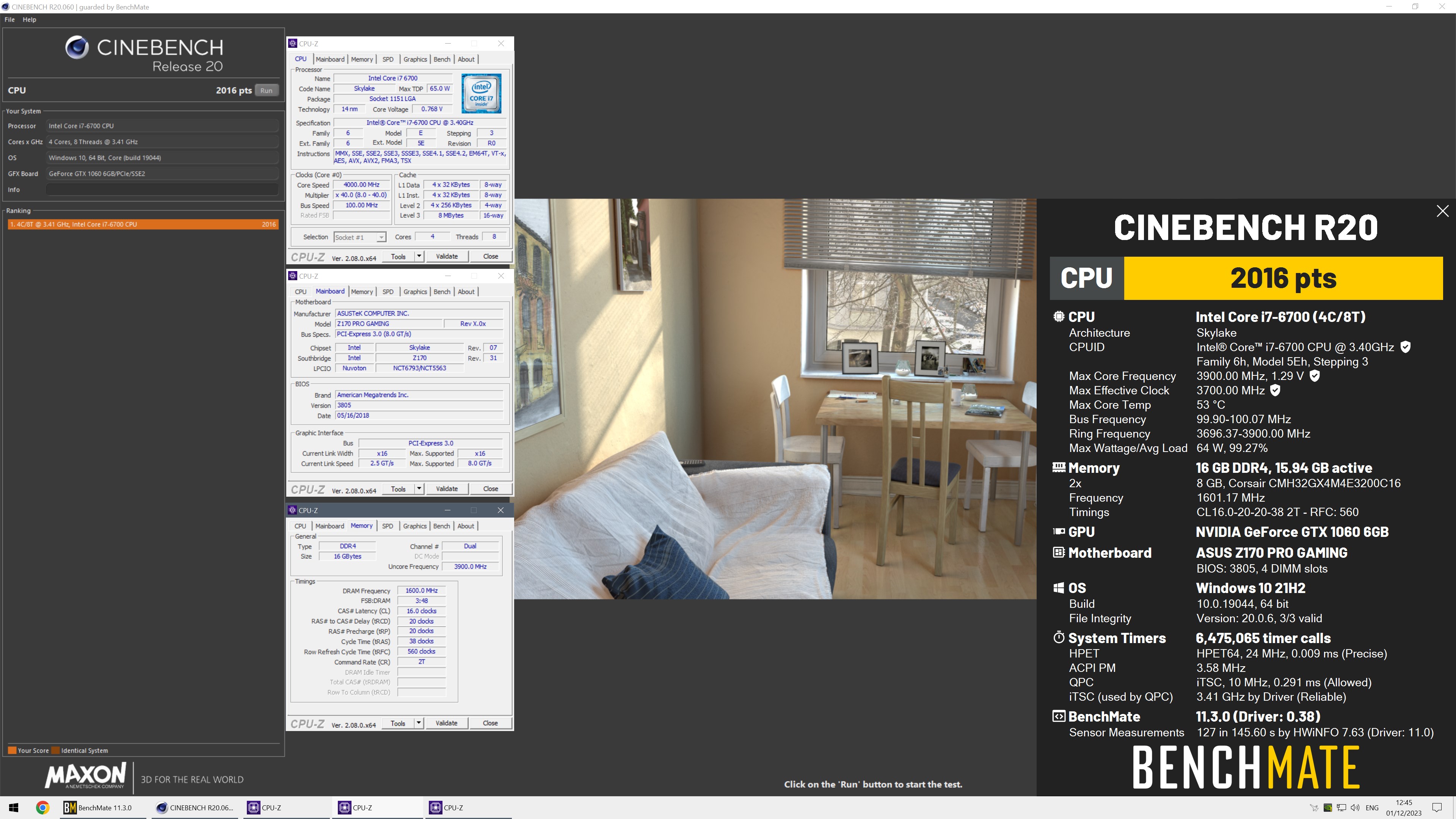Open the Help menu in Cinebench
The width and height of the screenshot is (1456, 819).
tap(30, 19)
